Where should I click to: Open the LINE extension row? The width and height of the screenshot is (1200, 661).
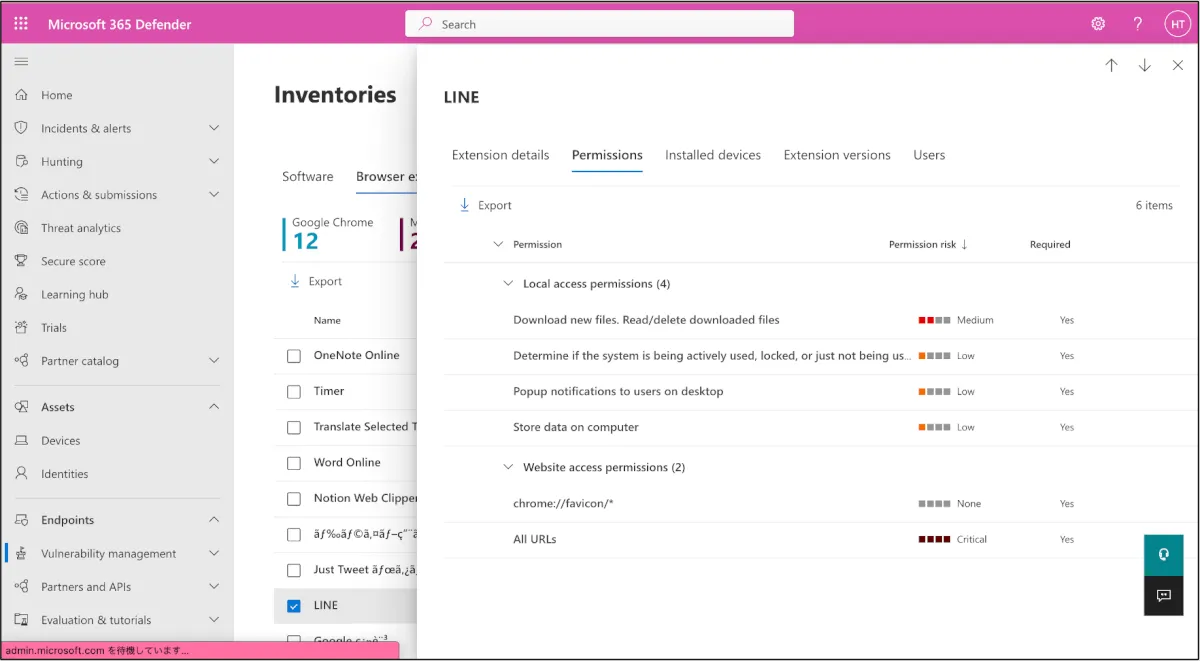(326, 606)
